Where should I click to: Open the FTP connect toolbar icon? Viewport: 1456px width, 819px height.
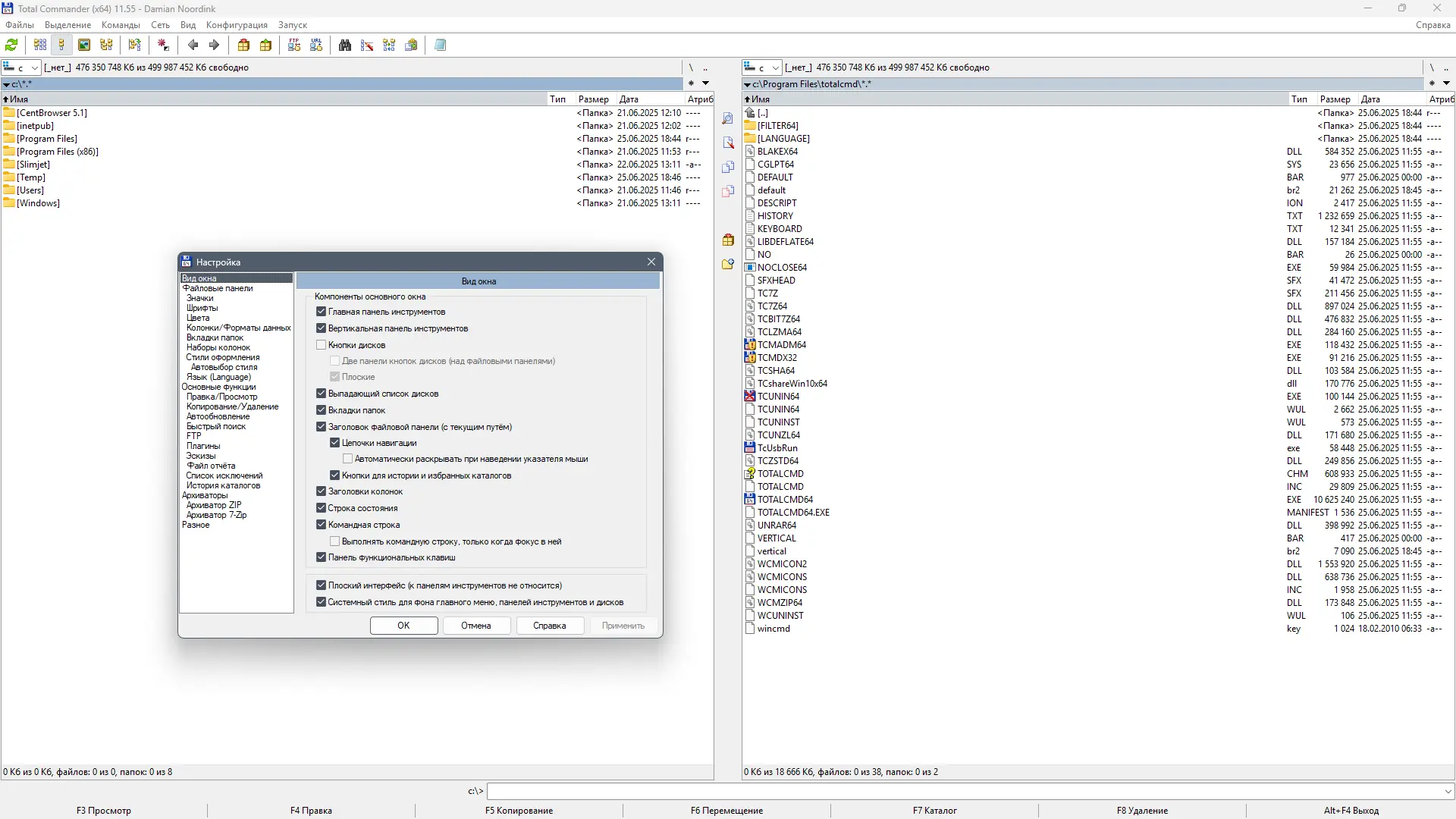pyautogui.click(x=294, y=45)
